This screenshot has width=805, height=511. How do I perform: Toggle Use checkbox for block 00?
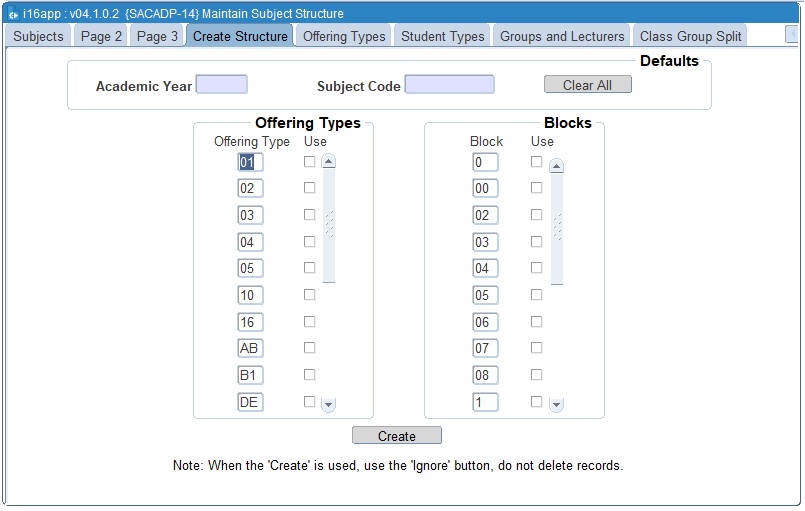(x=537, y=188)
